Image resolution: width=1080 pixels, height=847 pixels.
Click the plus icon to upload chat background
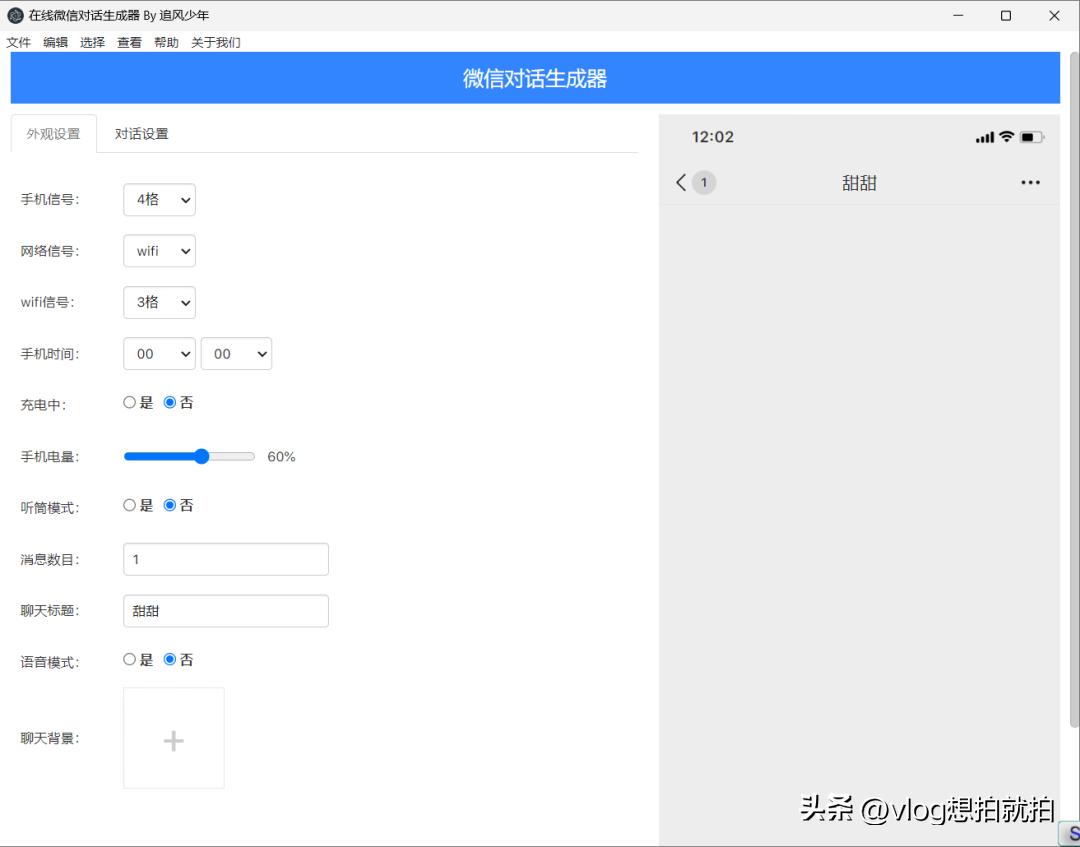pos(173,738)
